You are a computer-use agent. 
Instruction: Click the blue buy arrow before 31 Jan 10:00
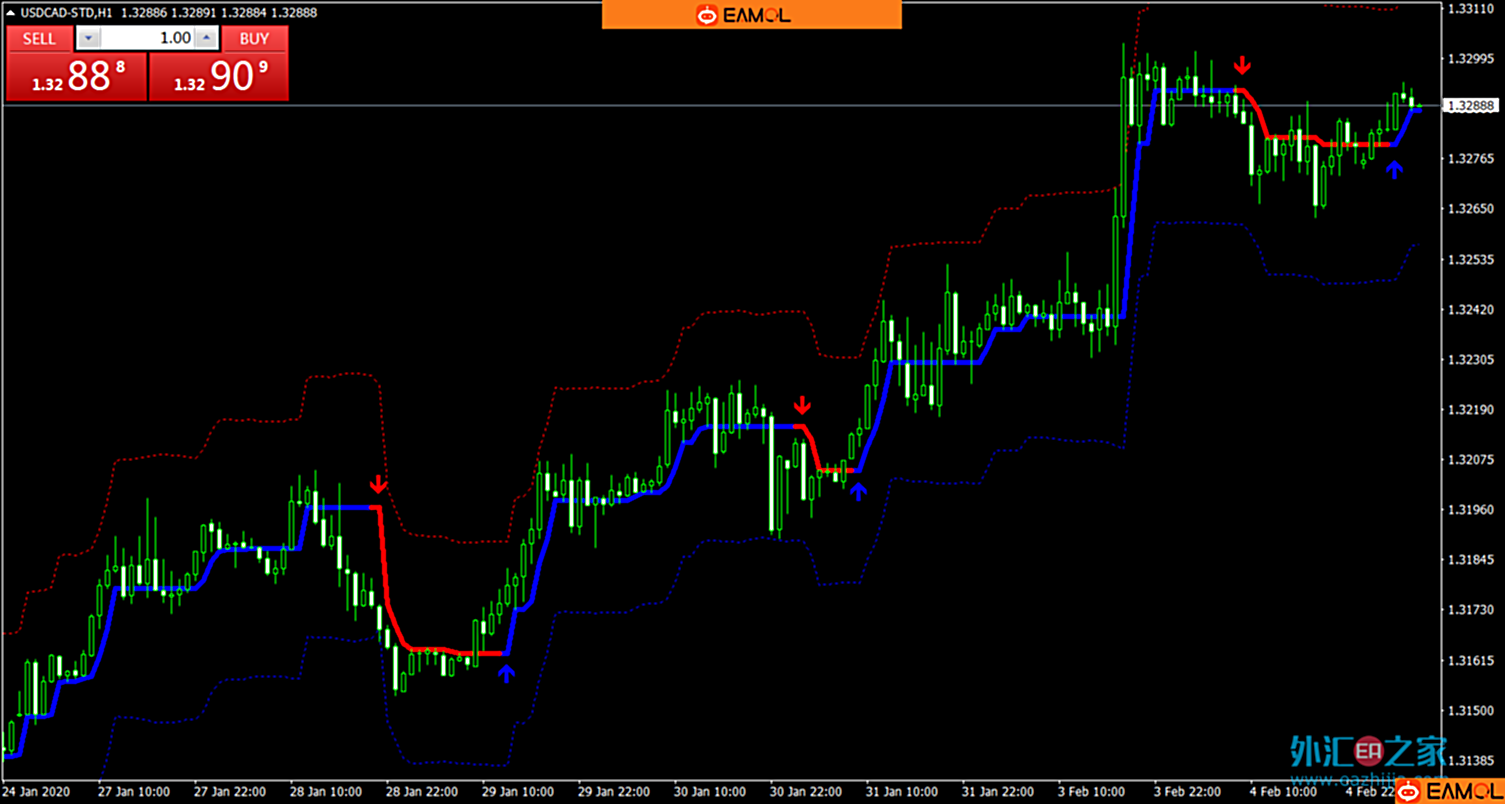[858, 489]
